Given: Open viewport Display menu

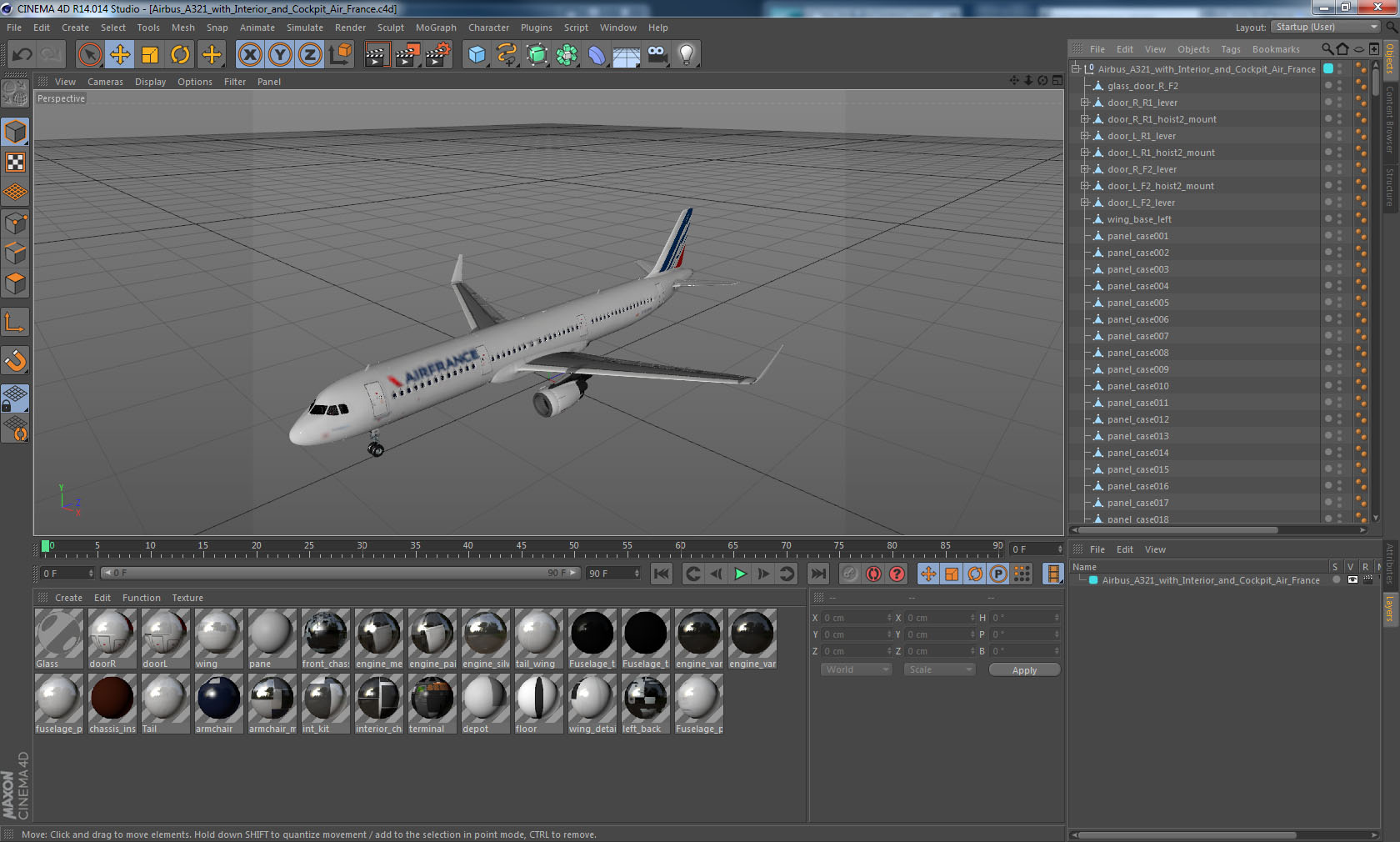Looking at the screenshot, I should (x=150, y=82).
